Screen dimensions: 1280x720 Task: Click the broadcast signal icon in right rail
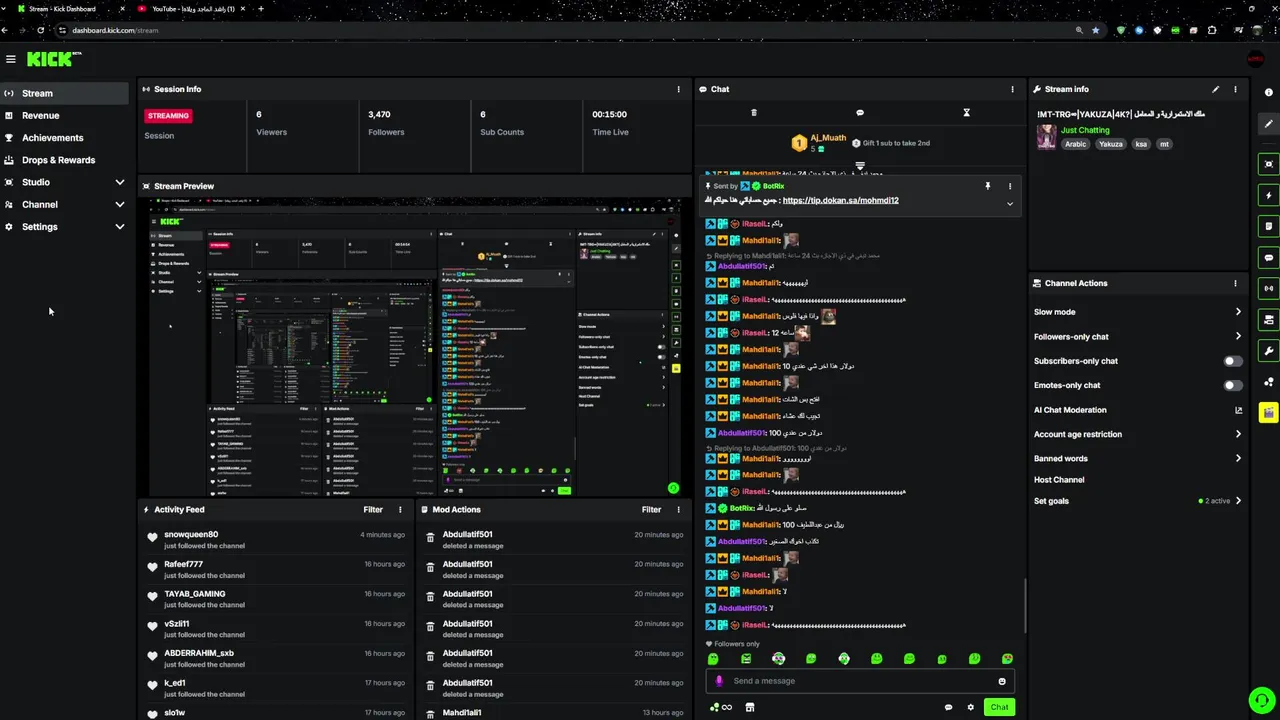[1268, 288]
